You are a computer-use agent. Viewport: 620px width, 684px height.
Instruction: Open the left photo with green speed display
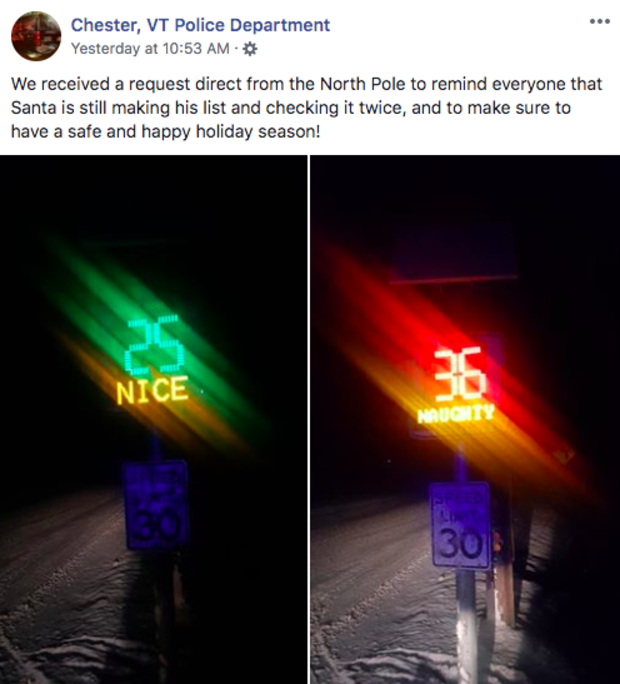[x=154, y=419]
